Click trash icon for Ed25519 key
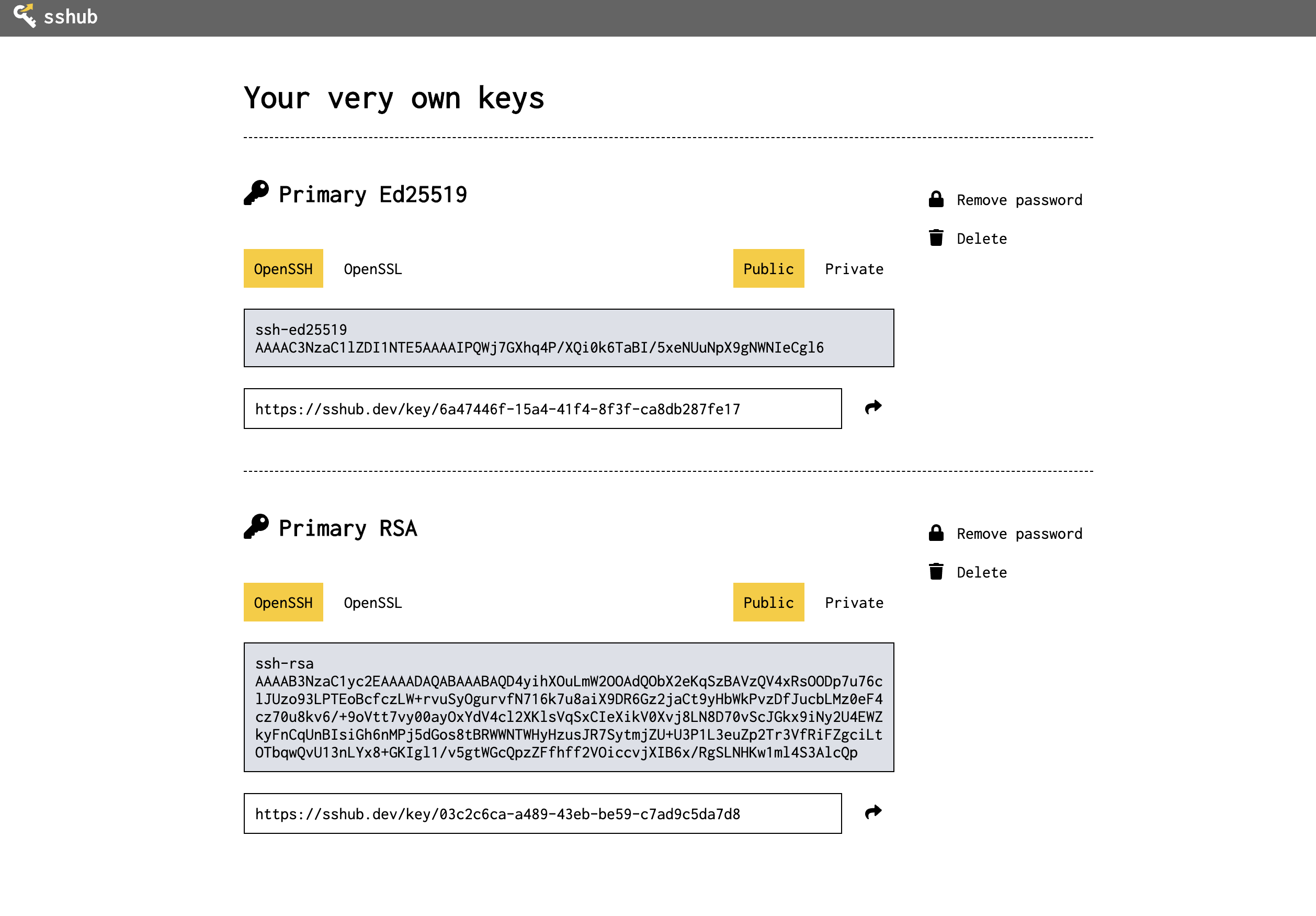Image resolution: width=1316 pixels, height=916 pixels. click(x=936, y=238)
